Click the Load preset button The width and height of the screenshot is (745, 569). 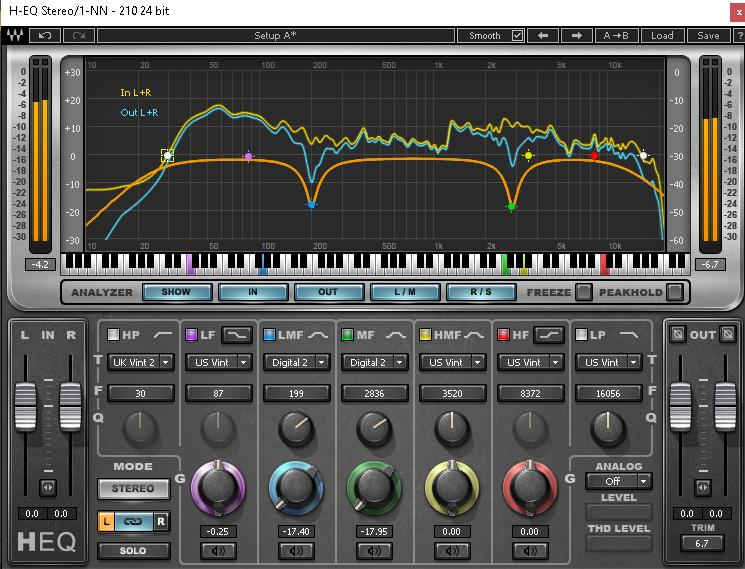coord(662,36)
